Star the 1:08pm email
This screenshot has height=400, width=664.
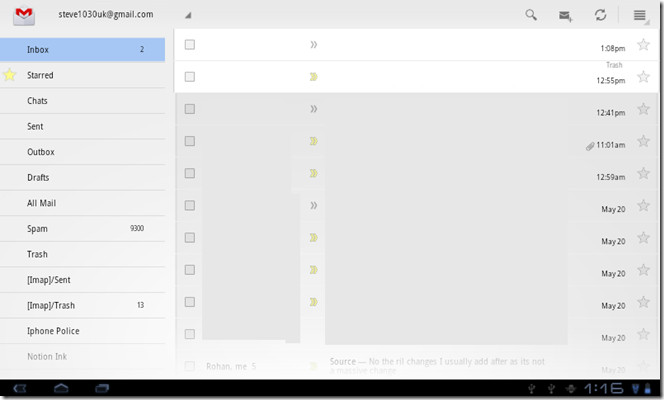point(643,44)
